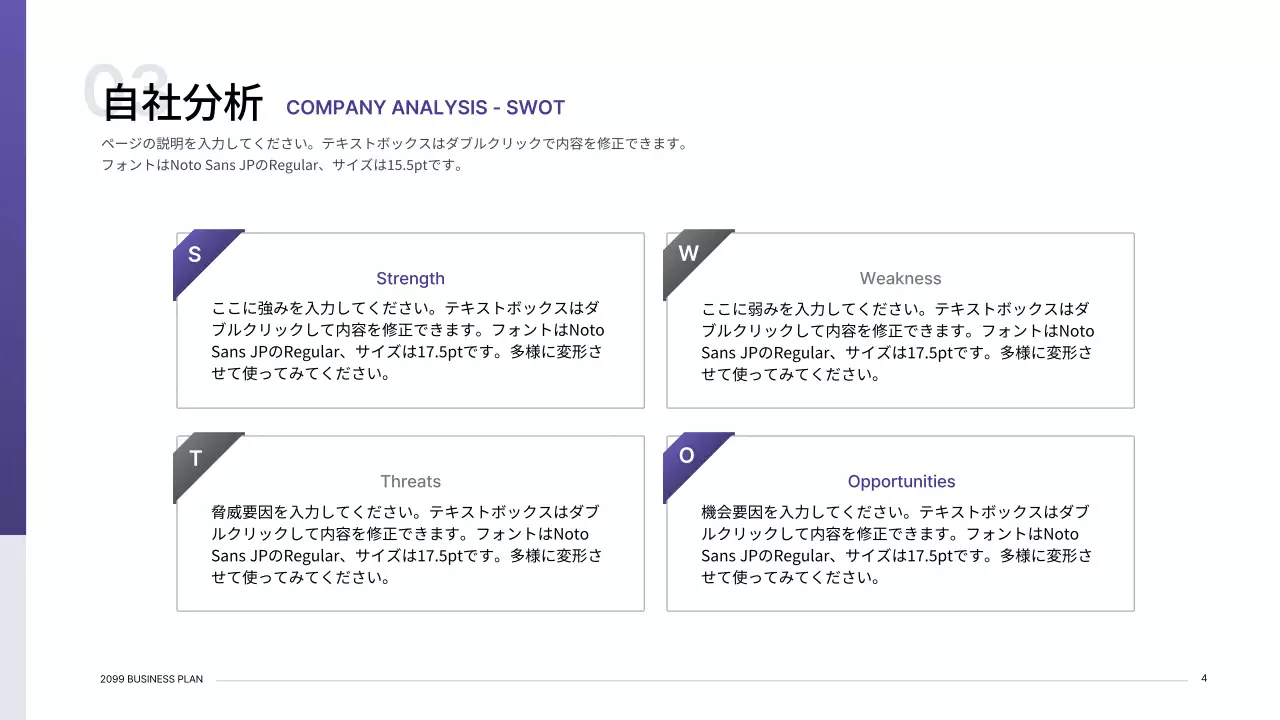1280x720 pixels.
Task: Click the 2099 BUSINESS PLAN footer text
Action: pos(151,678)
